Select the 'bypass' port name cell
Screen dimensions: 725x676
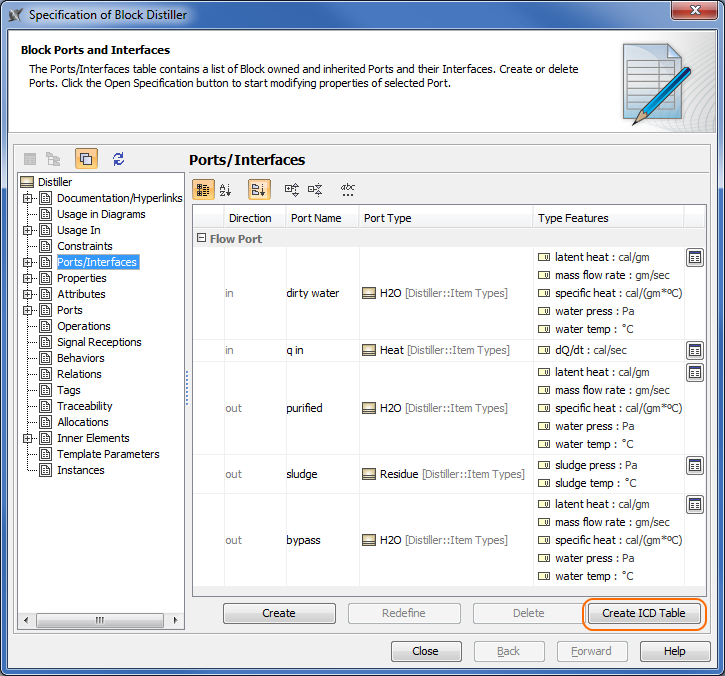[x=323, y=540]
